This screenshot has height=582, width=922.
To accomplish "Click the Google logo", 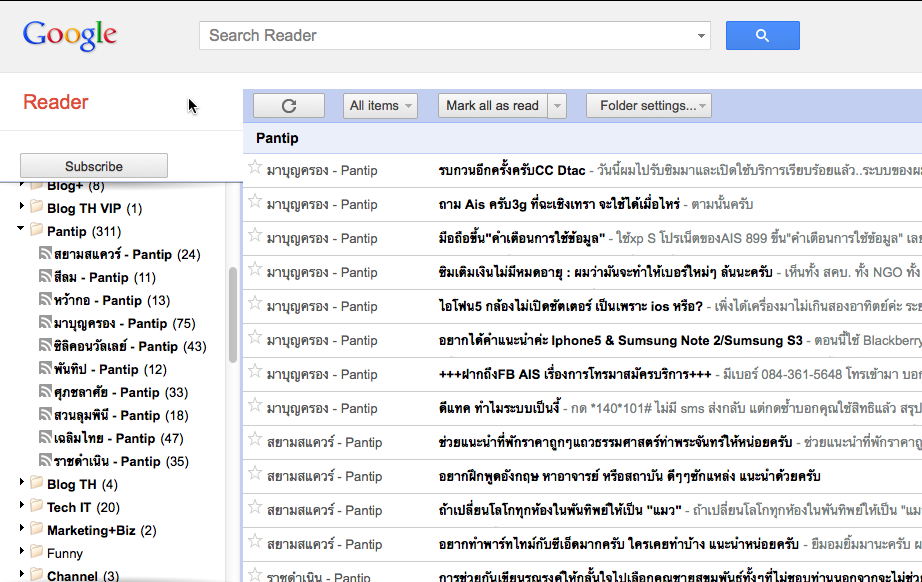I will (x=69, y=35).
